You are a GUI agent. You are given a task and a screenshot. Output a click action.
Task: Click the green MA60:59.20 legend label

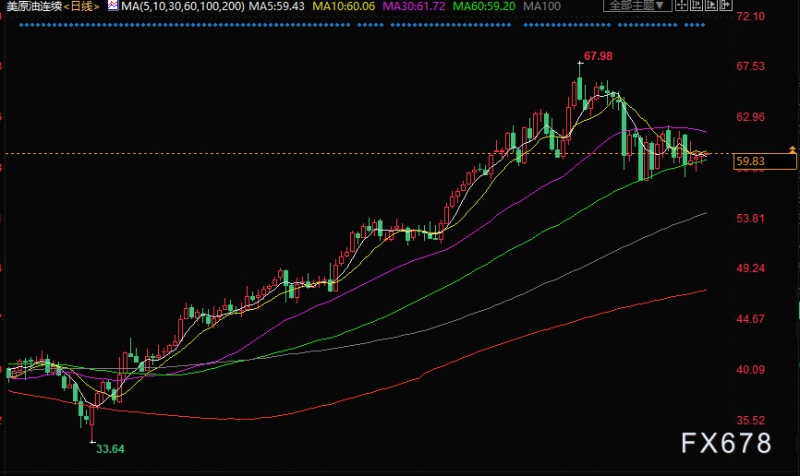tap(484, 6)
